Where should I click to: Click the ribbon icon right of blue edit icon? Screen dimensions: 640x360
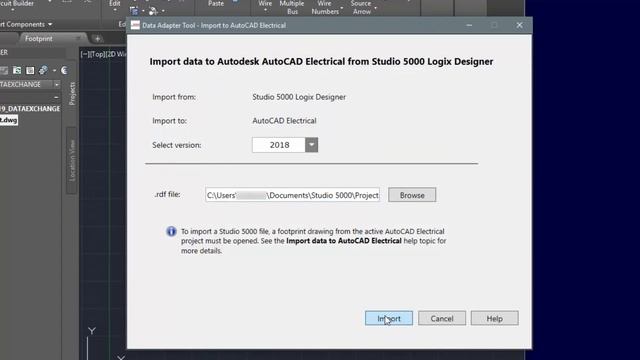(153, 11)
